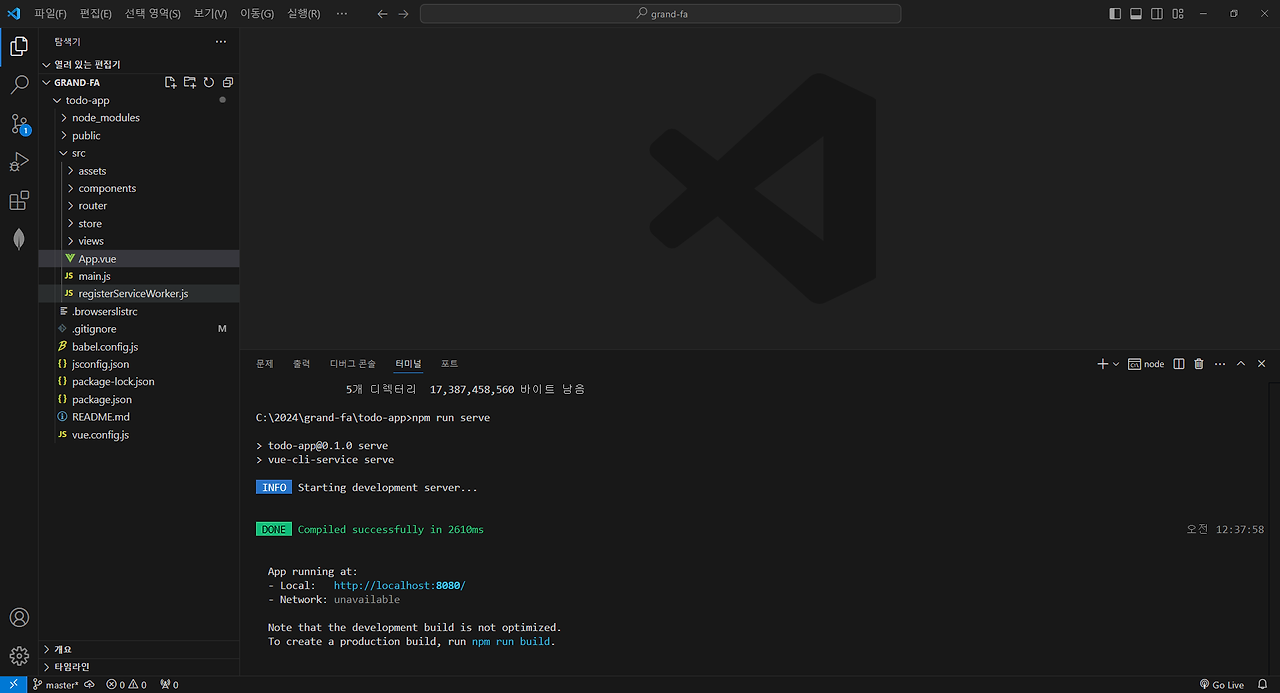The height and width of the screenshot is (693, 1280).
Task: Open remote window indicator in status bar
Action: tap(12, 685)
